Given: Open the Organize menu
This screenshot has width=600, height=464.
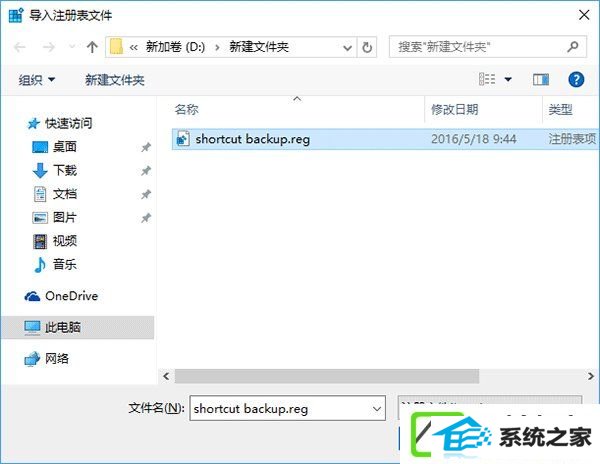Looking at the screenshot, I should click(37, 80).
